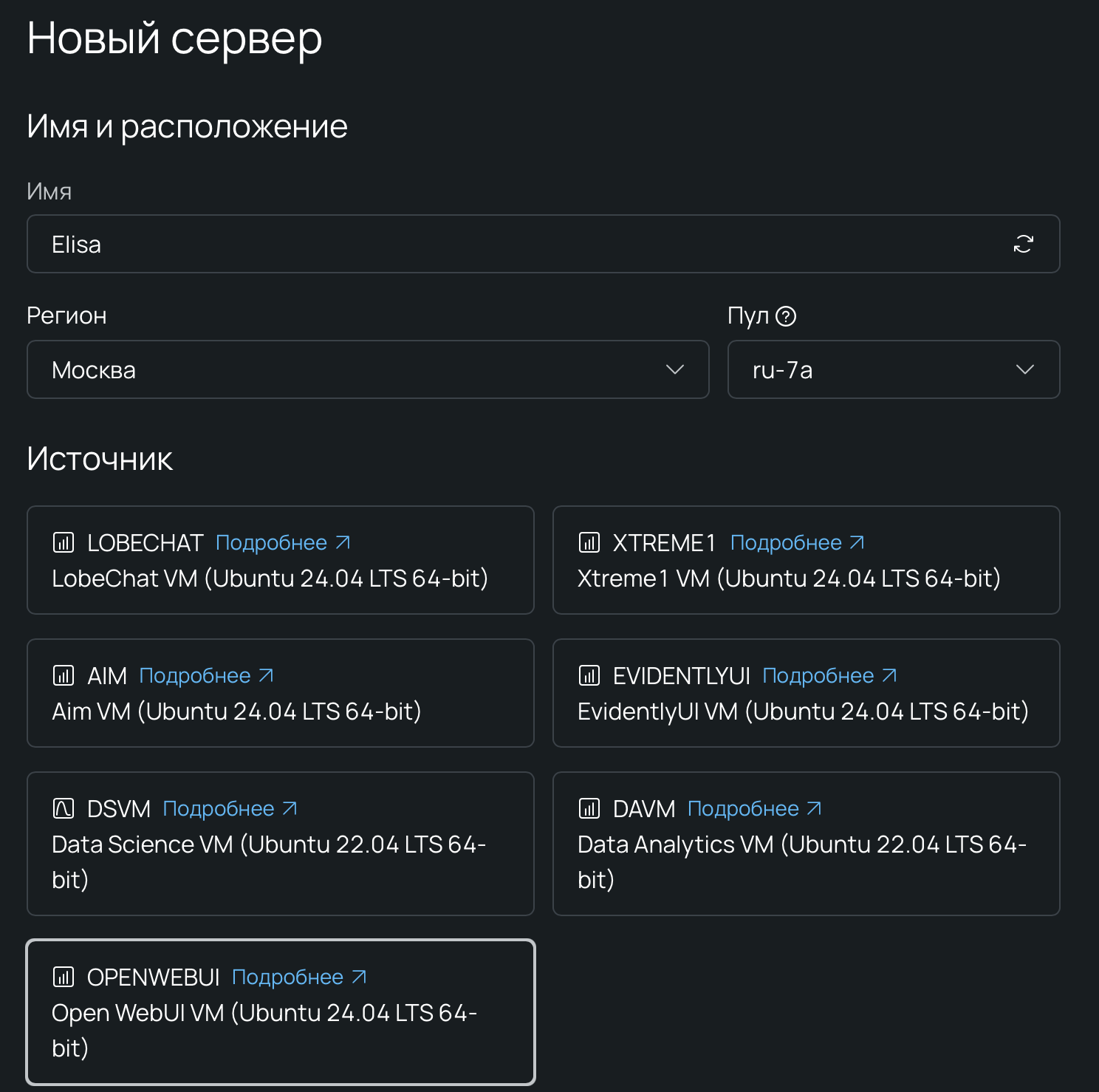The width and height of the screenshot is (1099, 1092).
Task: Click the chevron in the Москва field
Action: (675, 369)
